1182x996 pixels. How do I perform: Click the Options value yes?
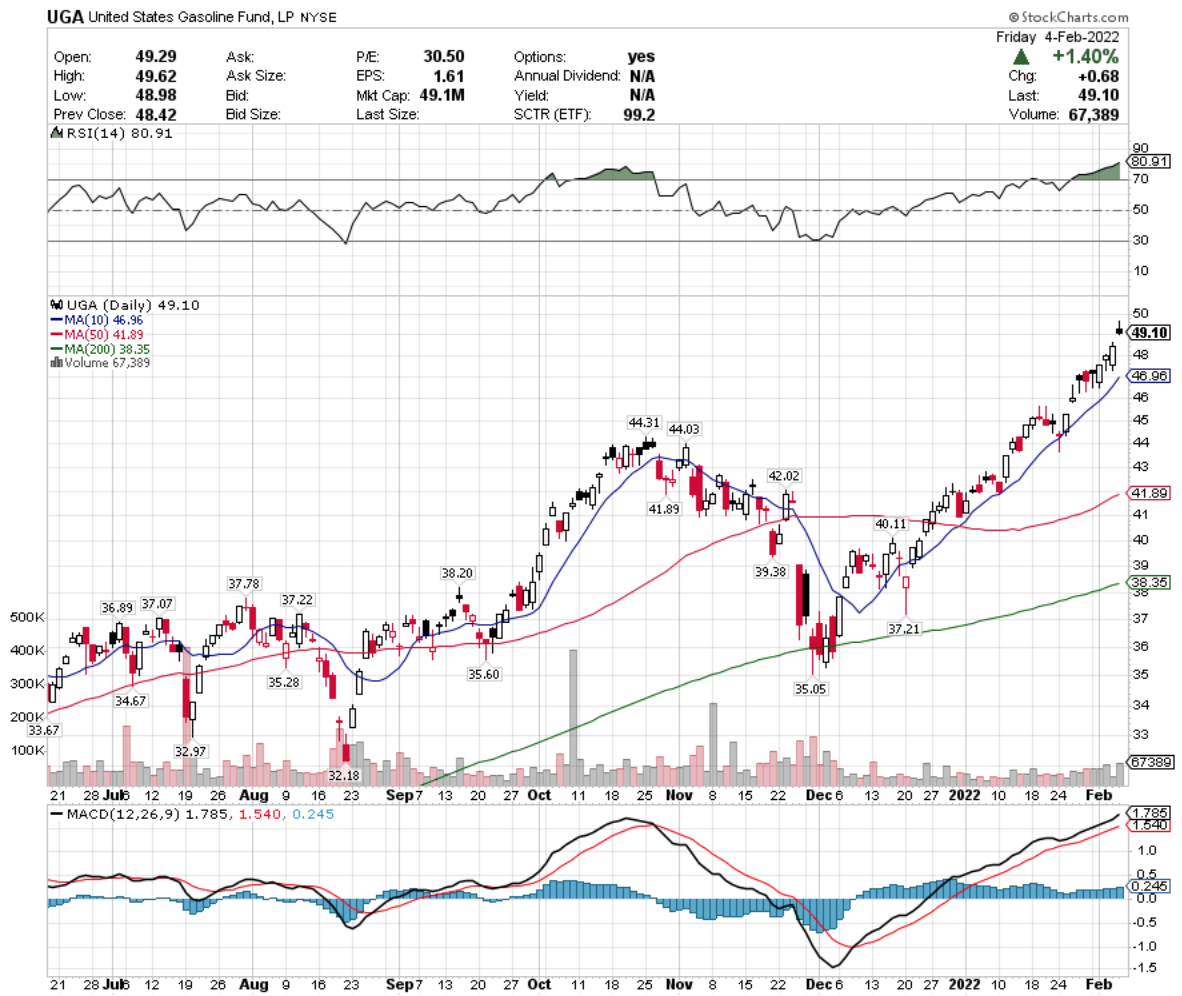tap(642, 57)
